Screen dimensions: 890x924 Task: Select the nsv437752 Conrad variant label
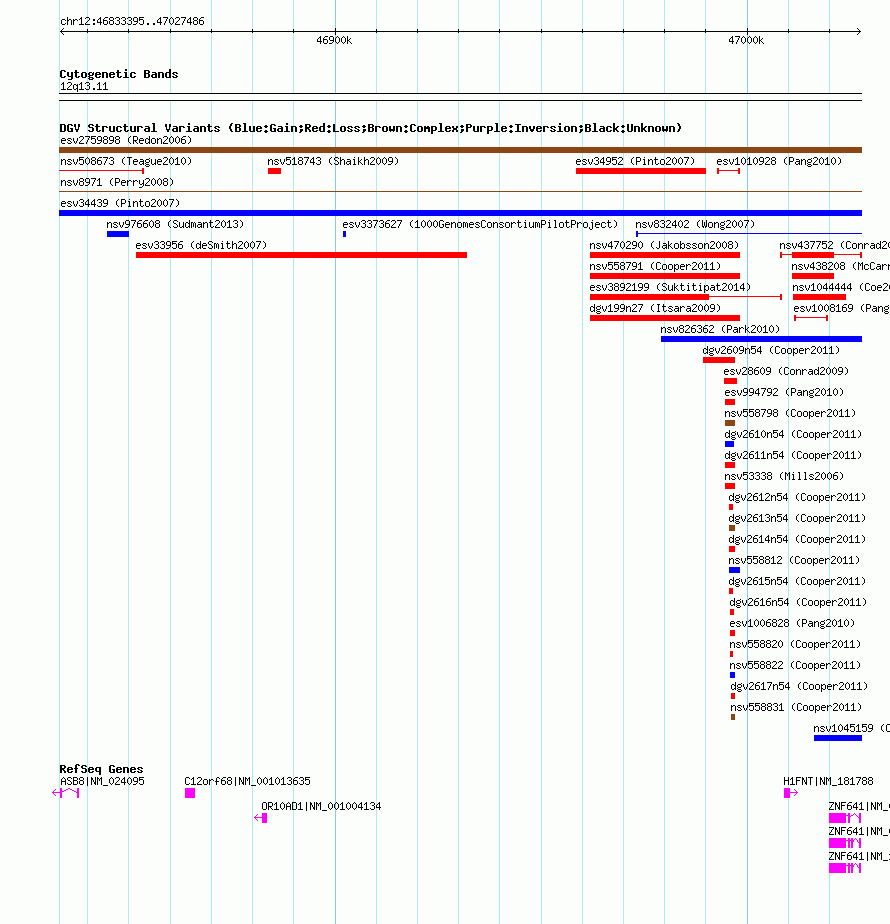(834, 246)
